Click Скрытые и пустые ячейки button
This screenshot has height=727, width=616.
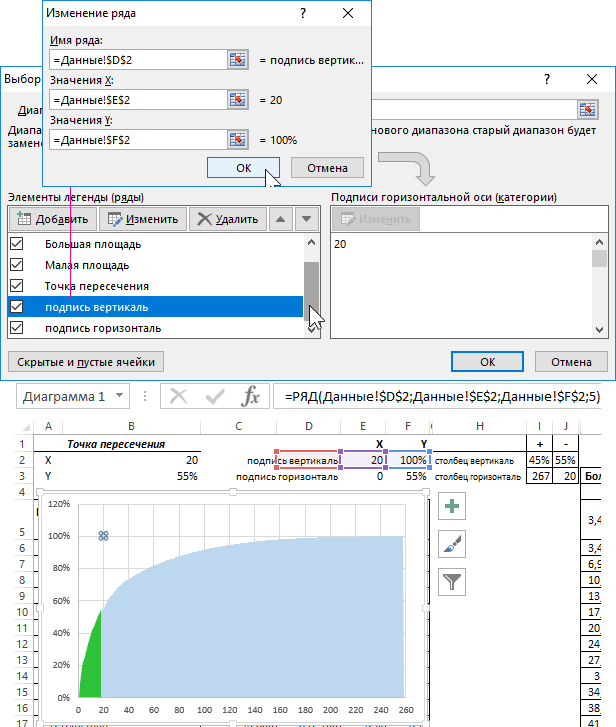85,361
